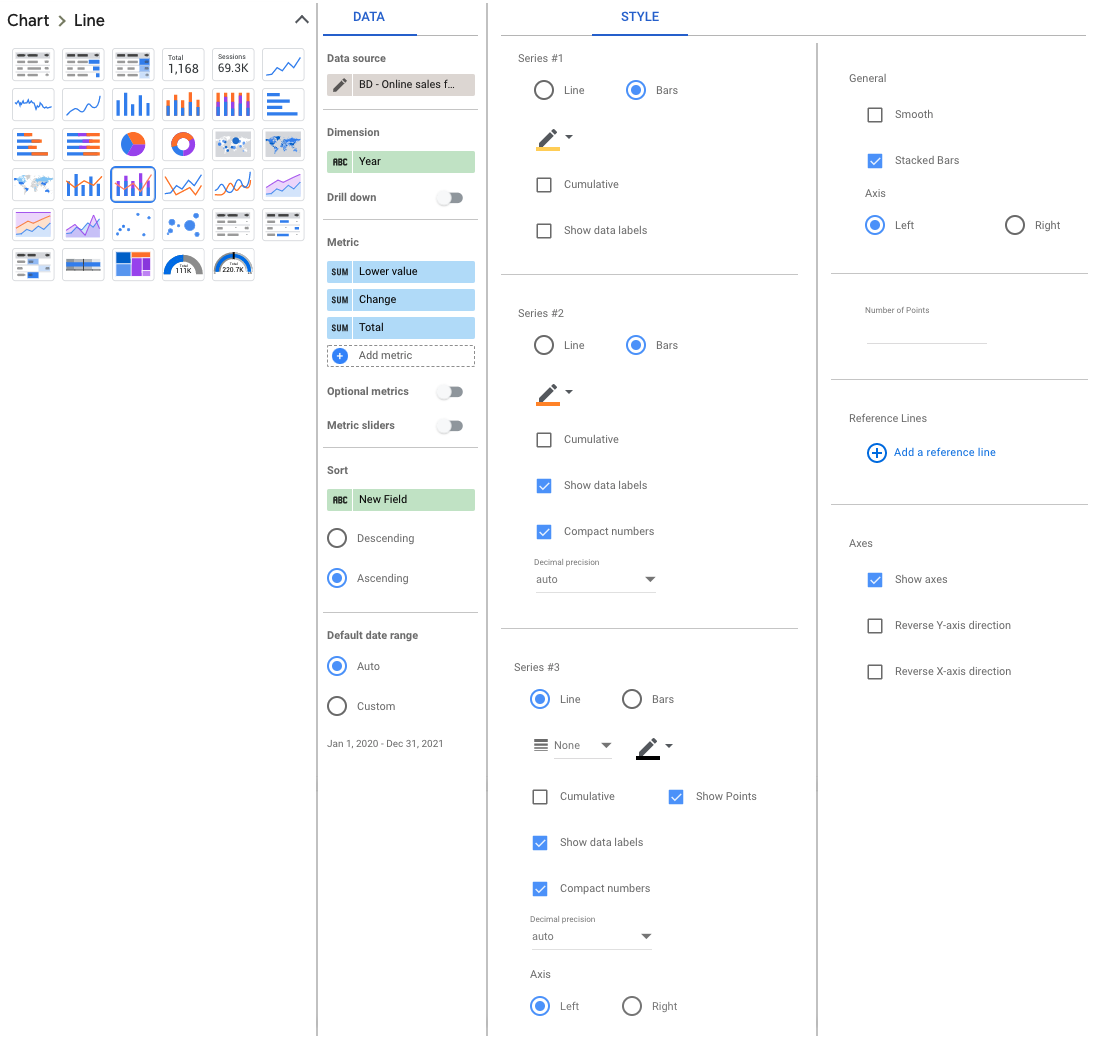Open Series #1 color picker dropdown

(x=554, y=138)
